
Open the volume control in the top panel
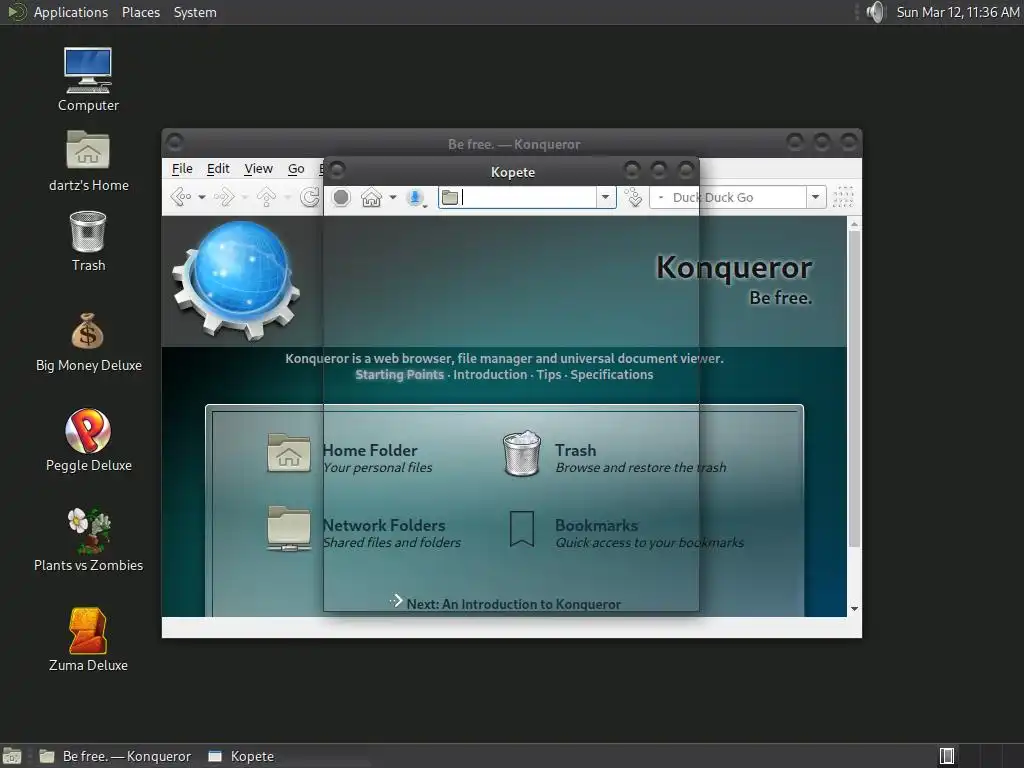875,12
